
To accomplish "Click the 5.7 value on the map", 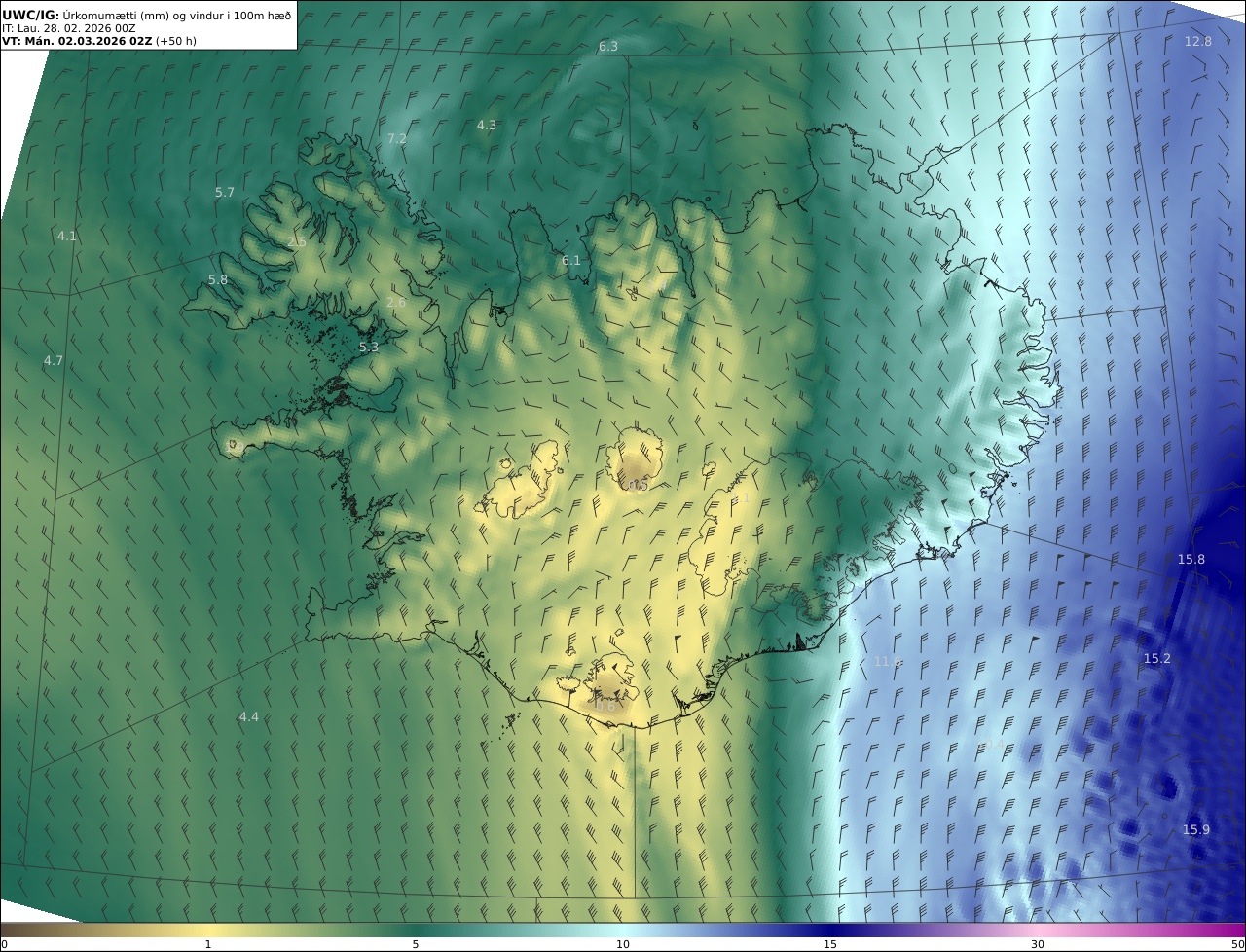I will (225, 193).
